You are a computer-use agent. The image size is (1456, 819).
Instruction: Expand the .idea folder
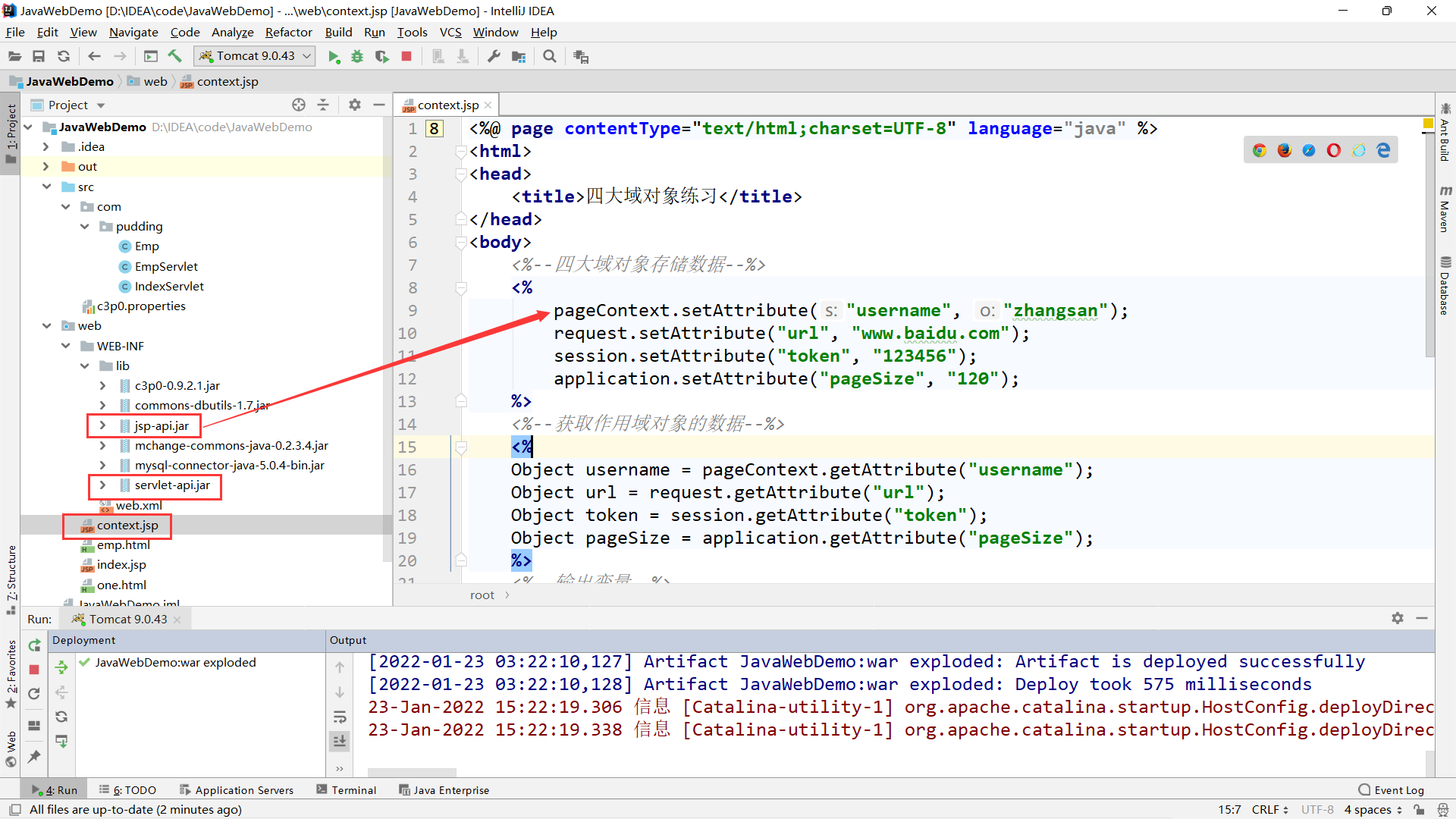45,147
